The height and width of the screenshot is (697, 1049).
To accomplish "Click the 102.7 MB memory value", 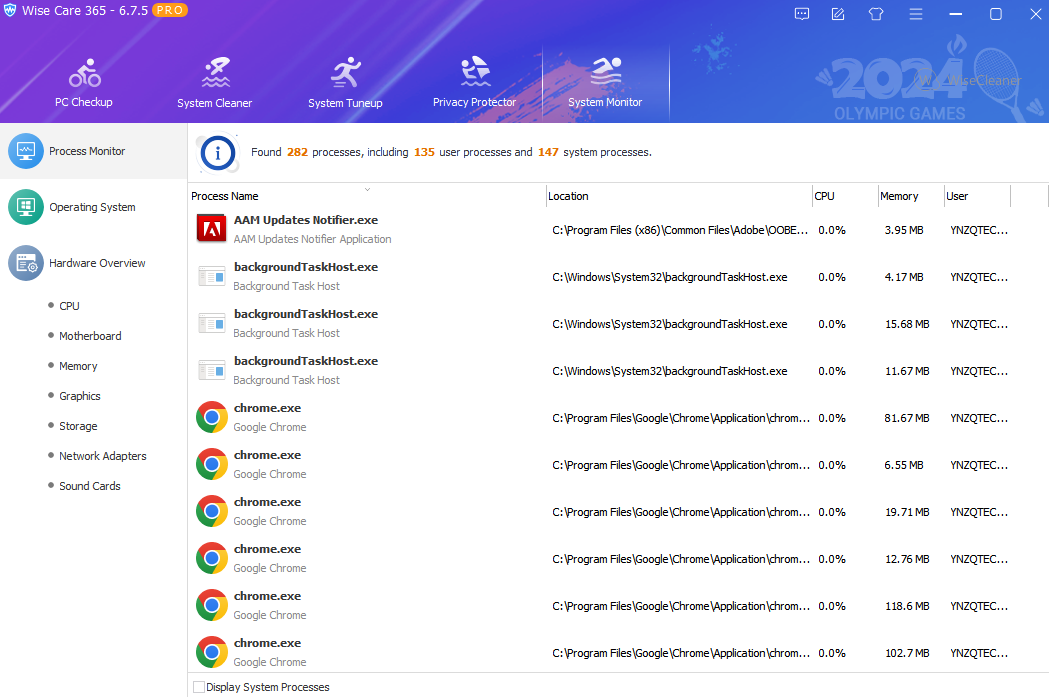I will pos(907,653).
